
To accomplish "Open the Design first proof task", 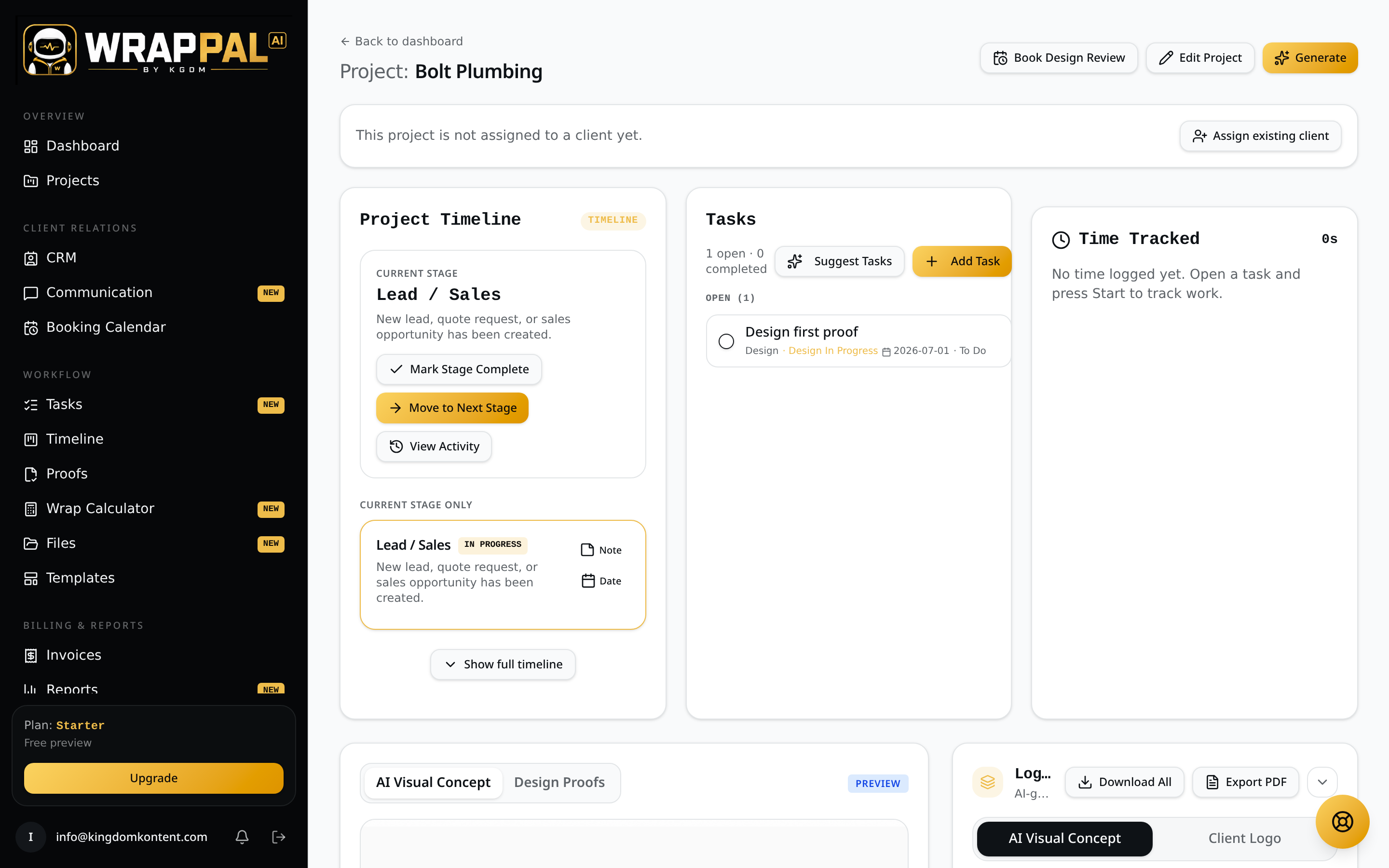I will (858, 341).
